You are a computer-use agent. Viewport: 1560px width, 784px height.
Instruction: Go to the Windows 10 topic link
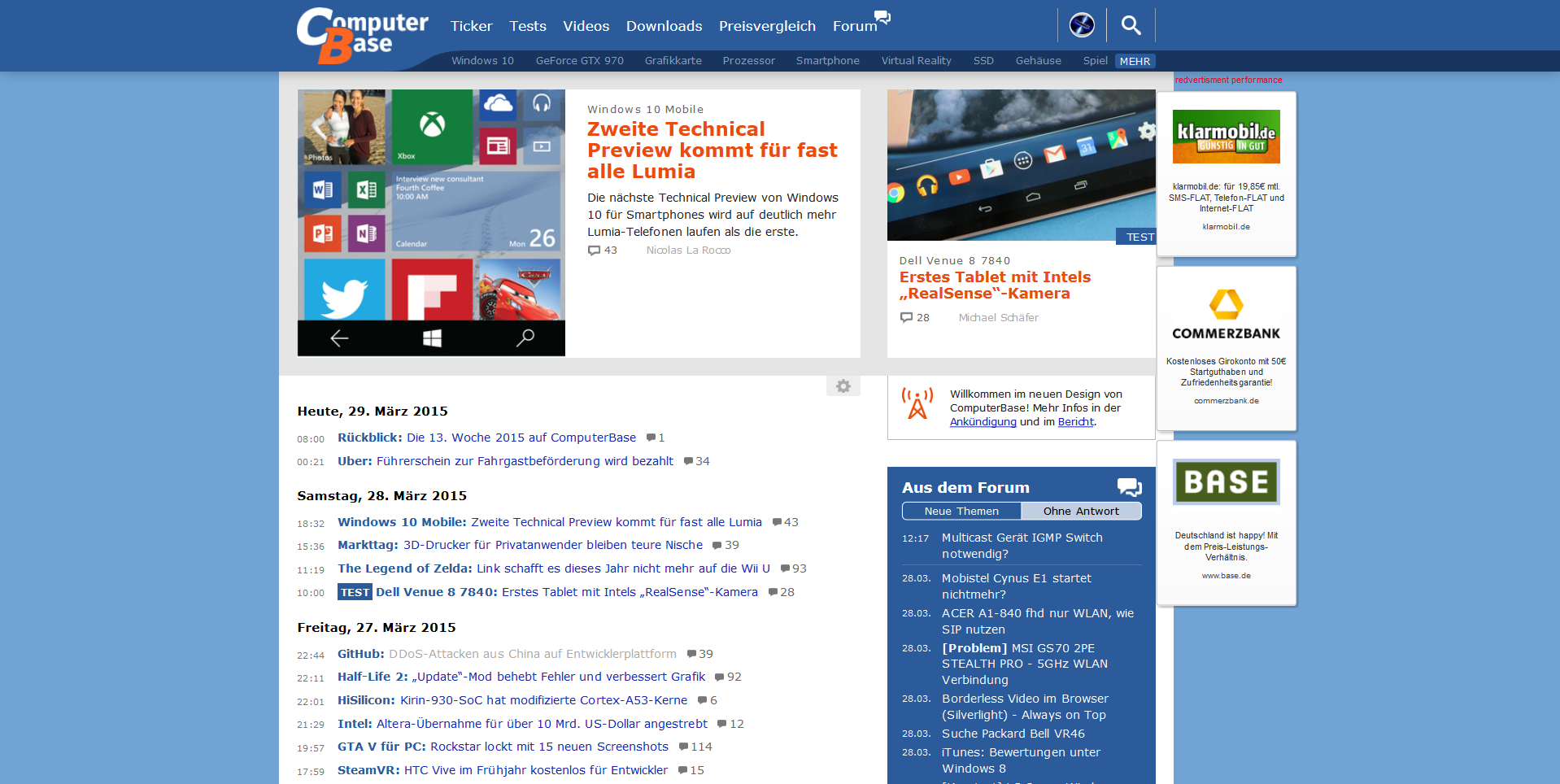(482, 61)
